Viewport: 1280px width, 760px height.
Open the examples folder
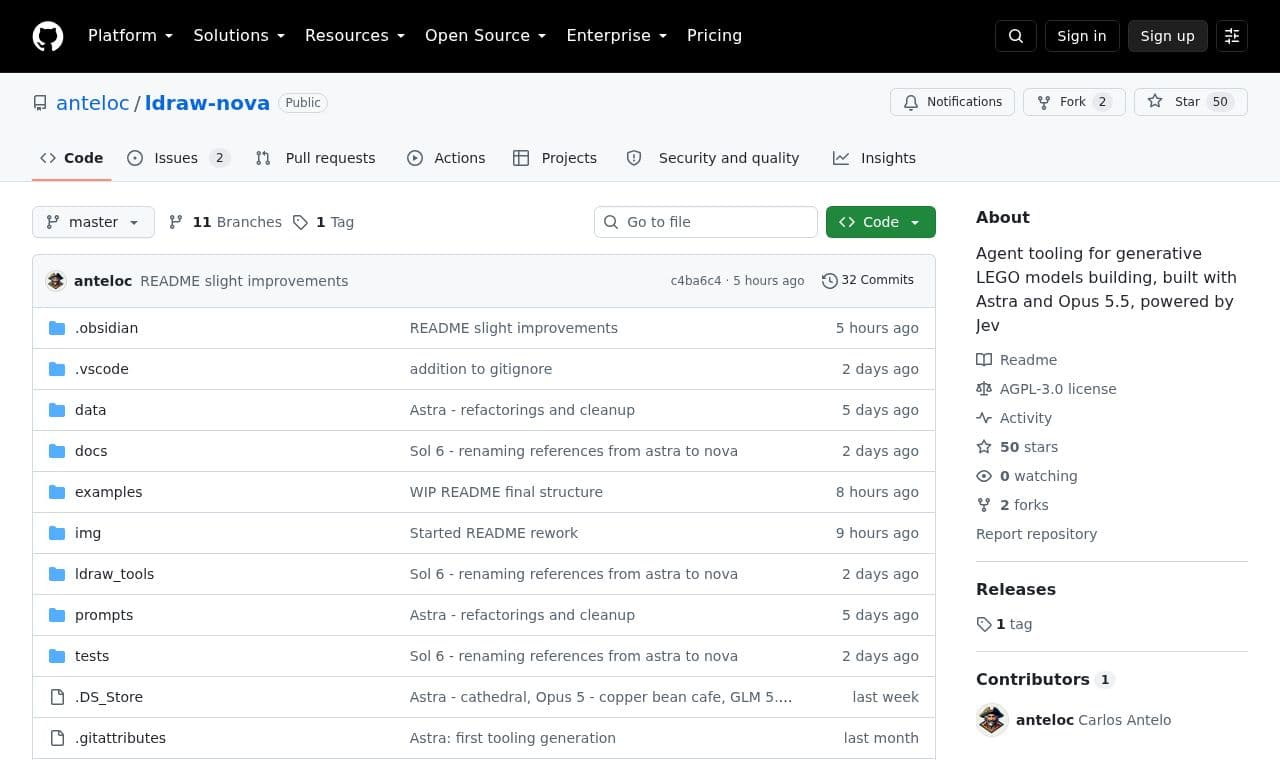[x=109, y=492]
